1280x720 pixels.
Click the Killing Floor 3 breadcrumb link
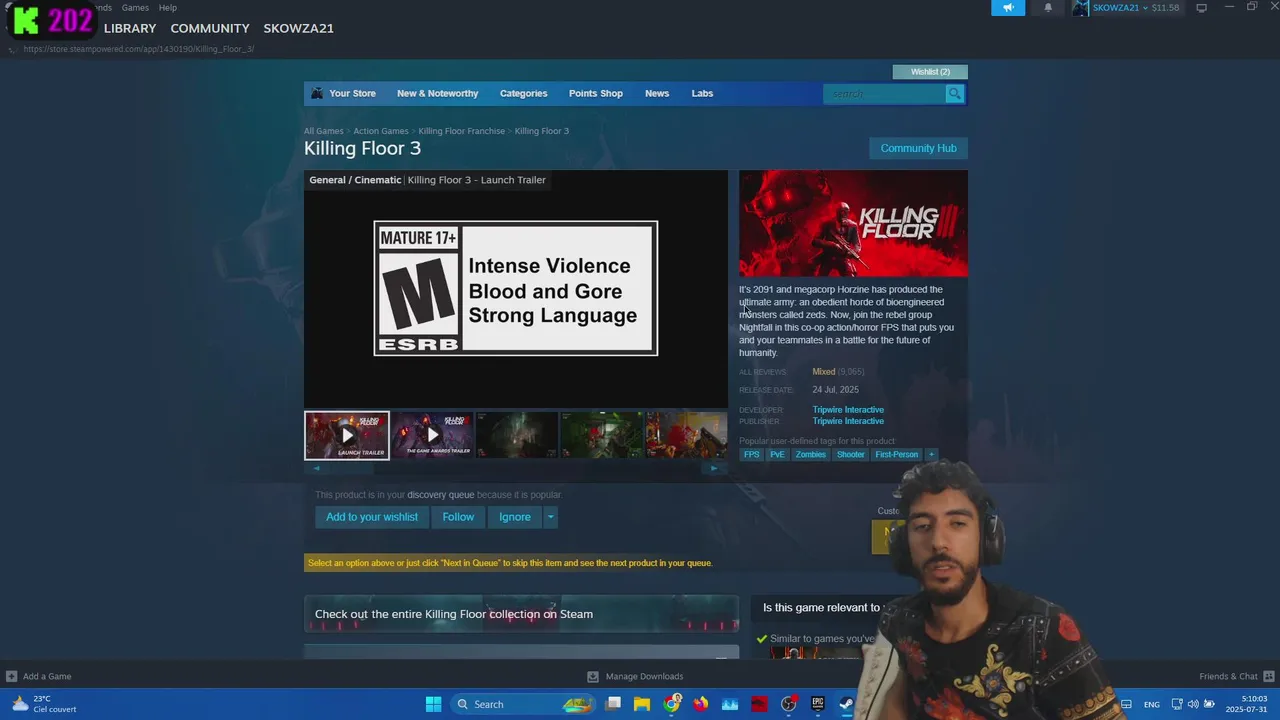point(542,131)
